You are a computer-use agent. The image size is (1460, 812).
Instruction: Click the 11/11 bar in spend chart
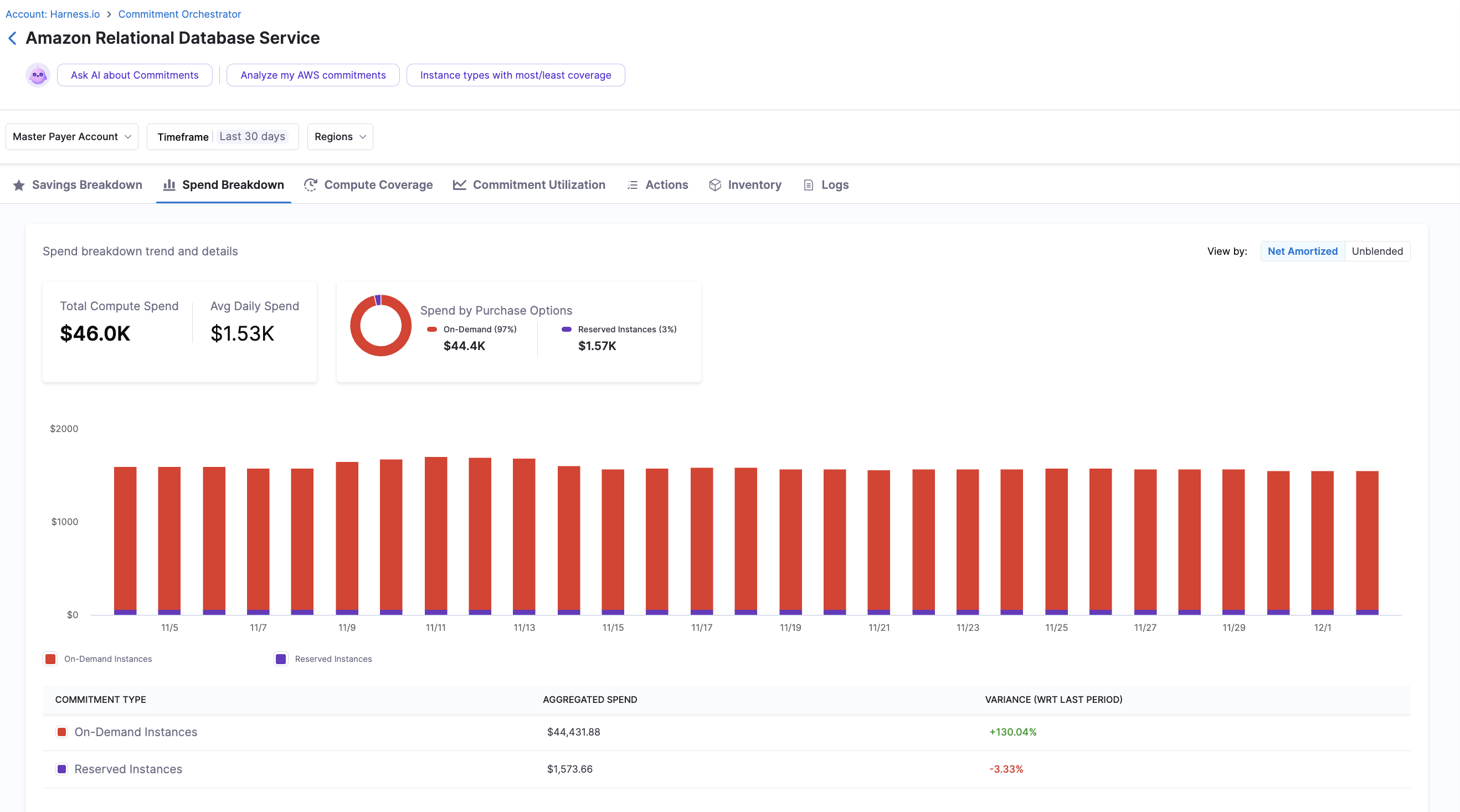pos(435,535)
